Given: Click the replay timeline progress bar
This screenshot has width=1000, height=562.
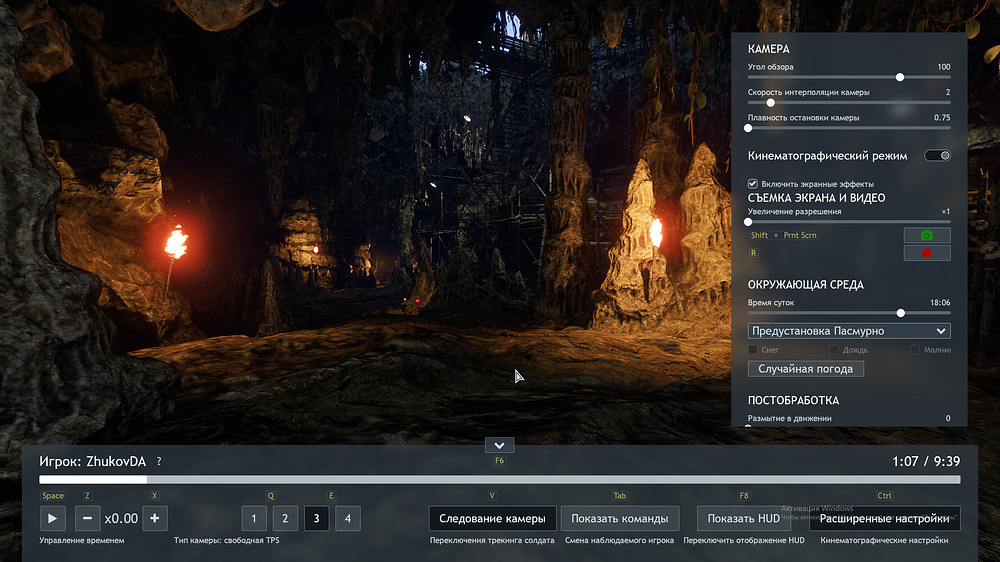Looking at the screenshot, I should pyautogui.click(x=499, y=480).
